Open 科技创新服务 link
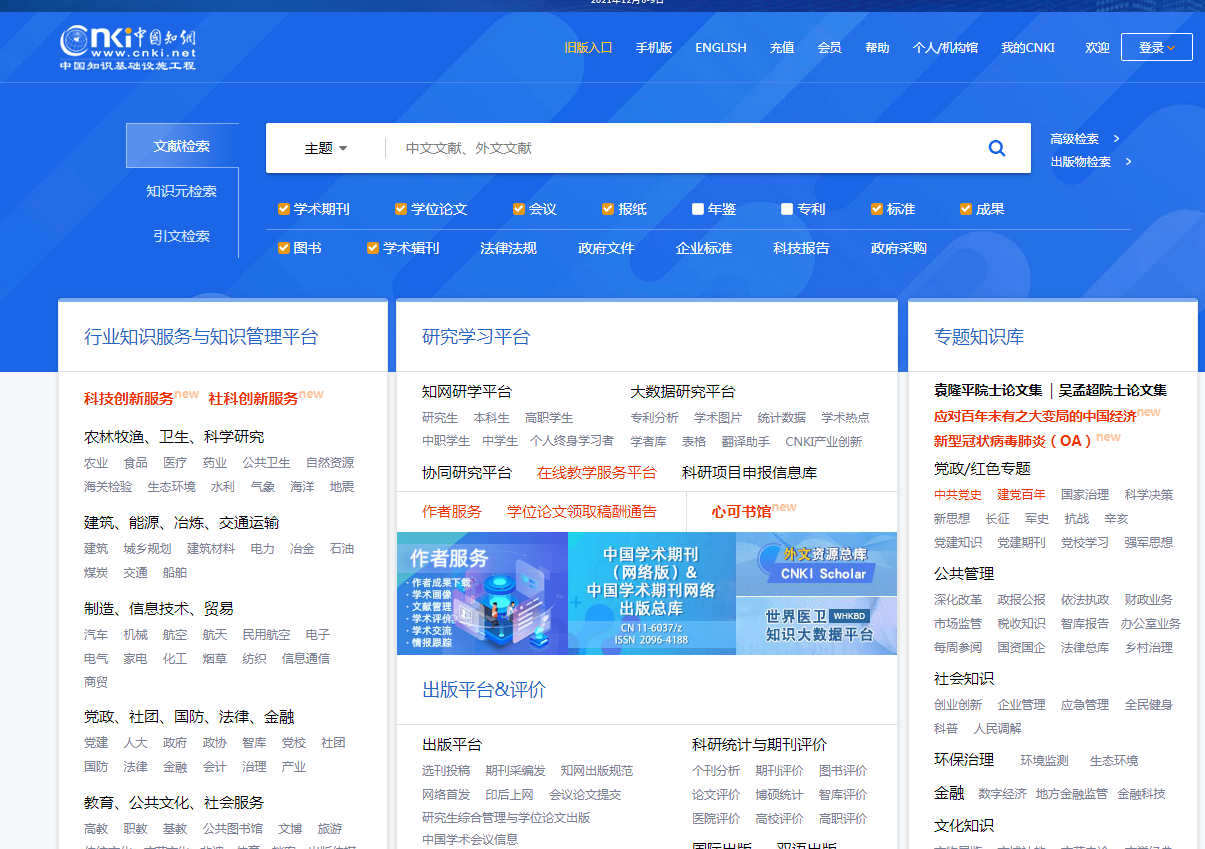This screenshot has width=1205, height=849. click(x=129, y=398)
